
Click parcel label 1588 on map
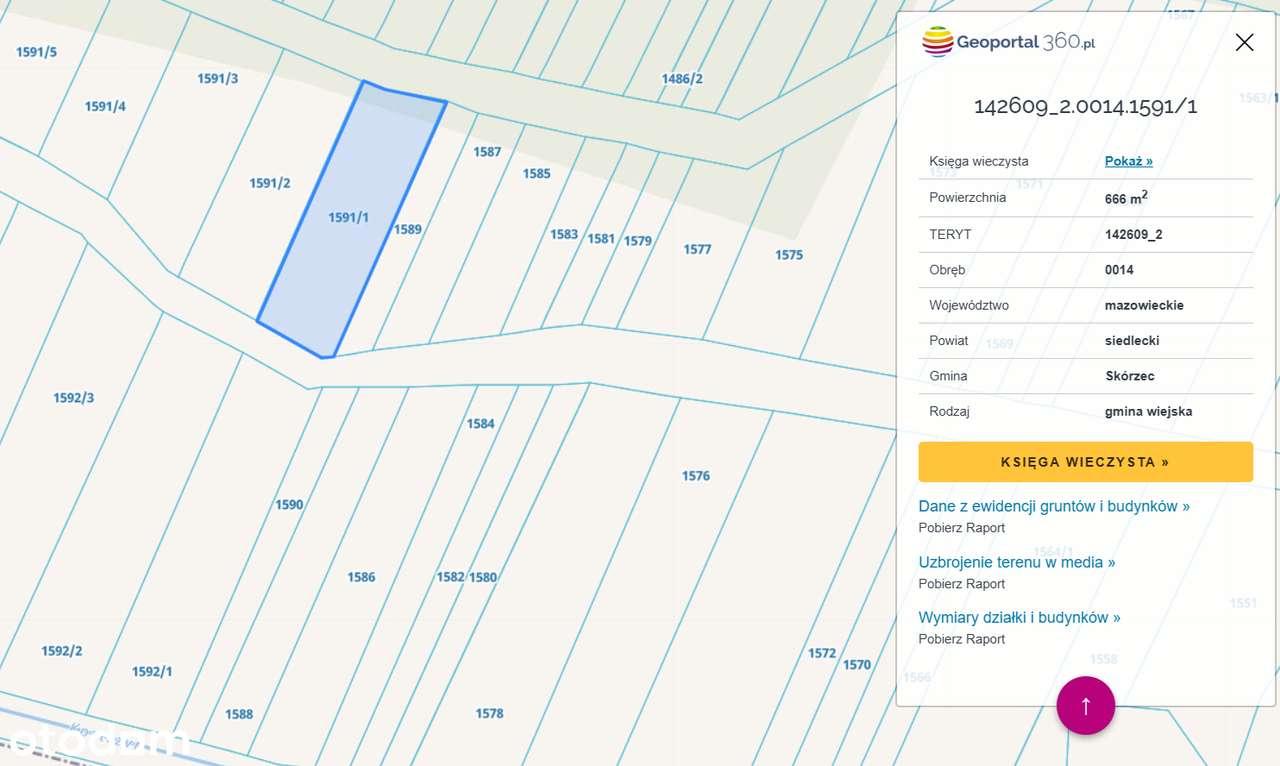click(239, 714)
